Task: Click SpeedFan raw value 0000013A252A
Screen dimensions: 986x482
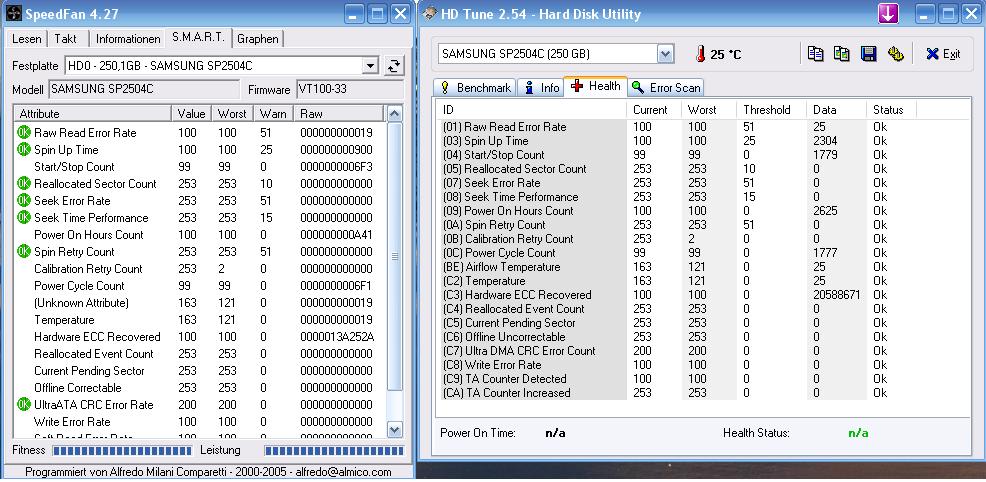Action: click(x=336, y=337)
